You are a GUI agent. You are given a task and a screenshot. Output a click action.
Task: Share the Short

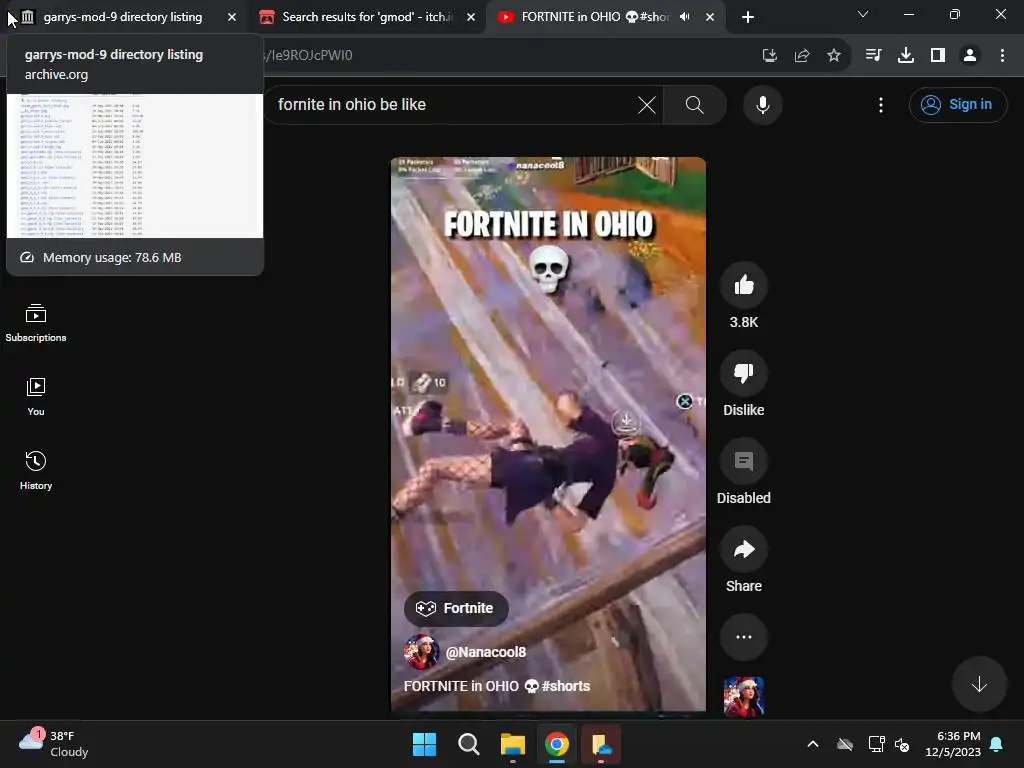tap(744, 549)
